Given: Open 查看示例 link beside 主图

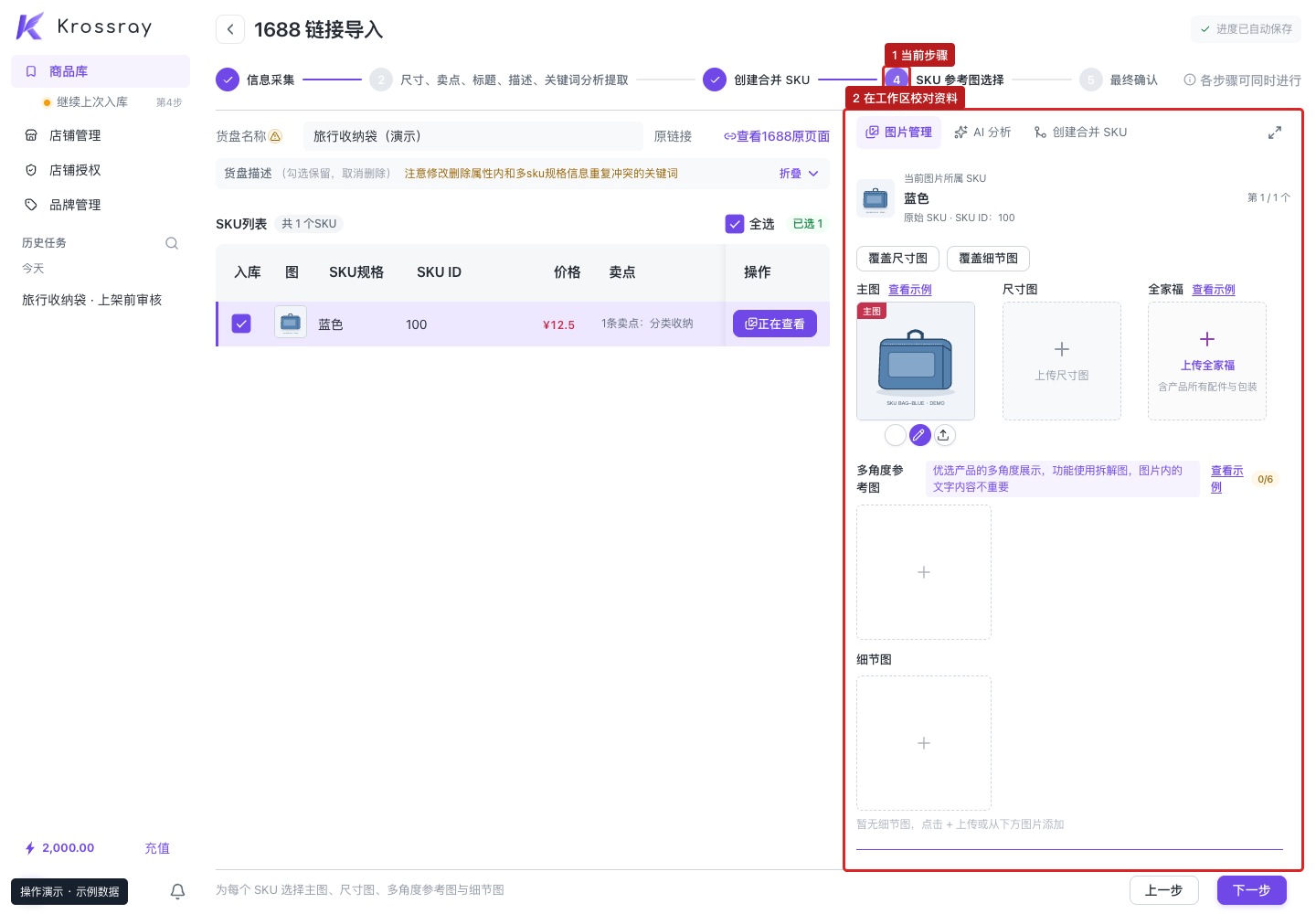Looking at the screenshot, I should 910,290.
